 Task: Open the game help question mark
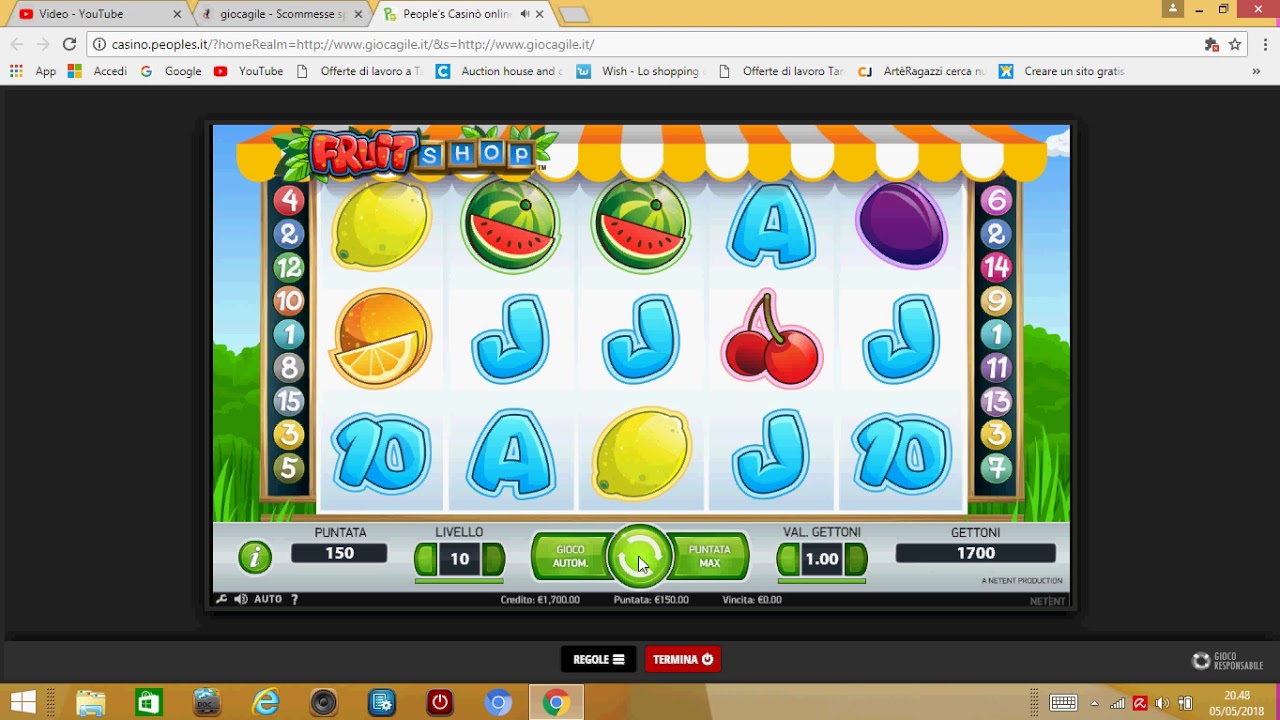294,599
